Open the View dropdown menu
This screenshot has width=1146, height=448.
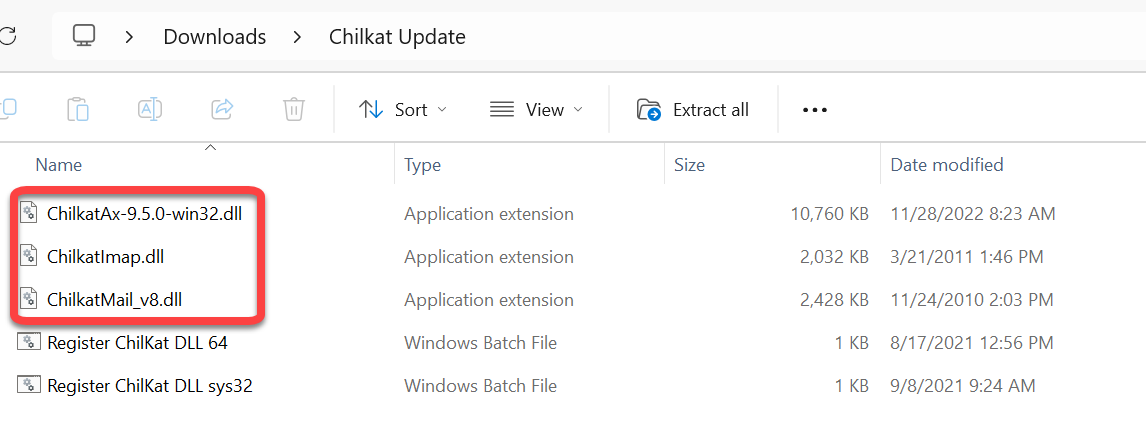coord(536,110)
